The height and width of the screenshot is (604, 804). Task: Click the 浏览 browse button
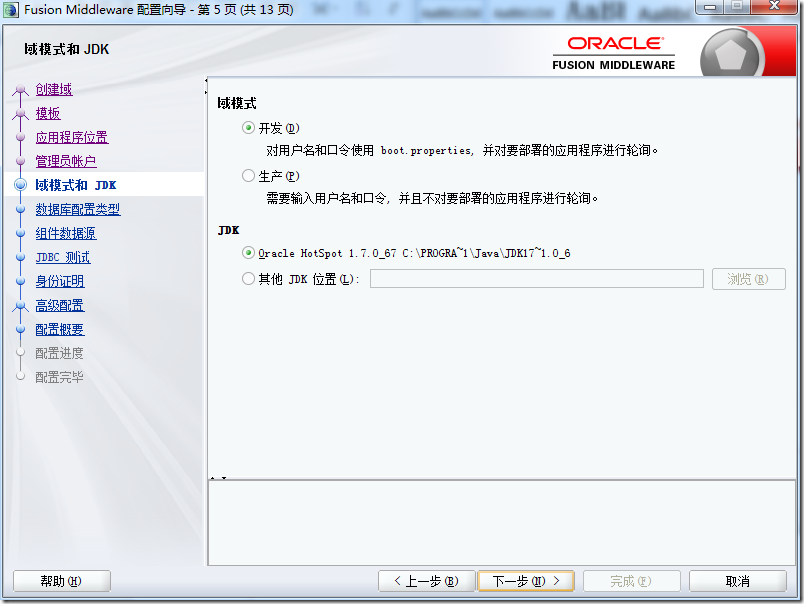(x=749, y=279)
